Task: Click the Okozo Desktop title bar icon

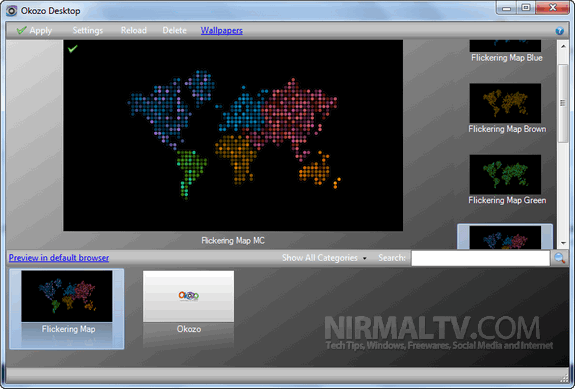Action: [x=11, y=11]
